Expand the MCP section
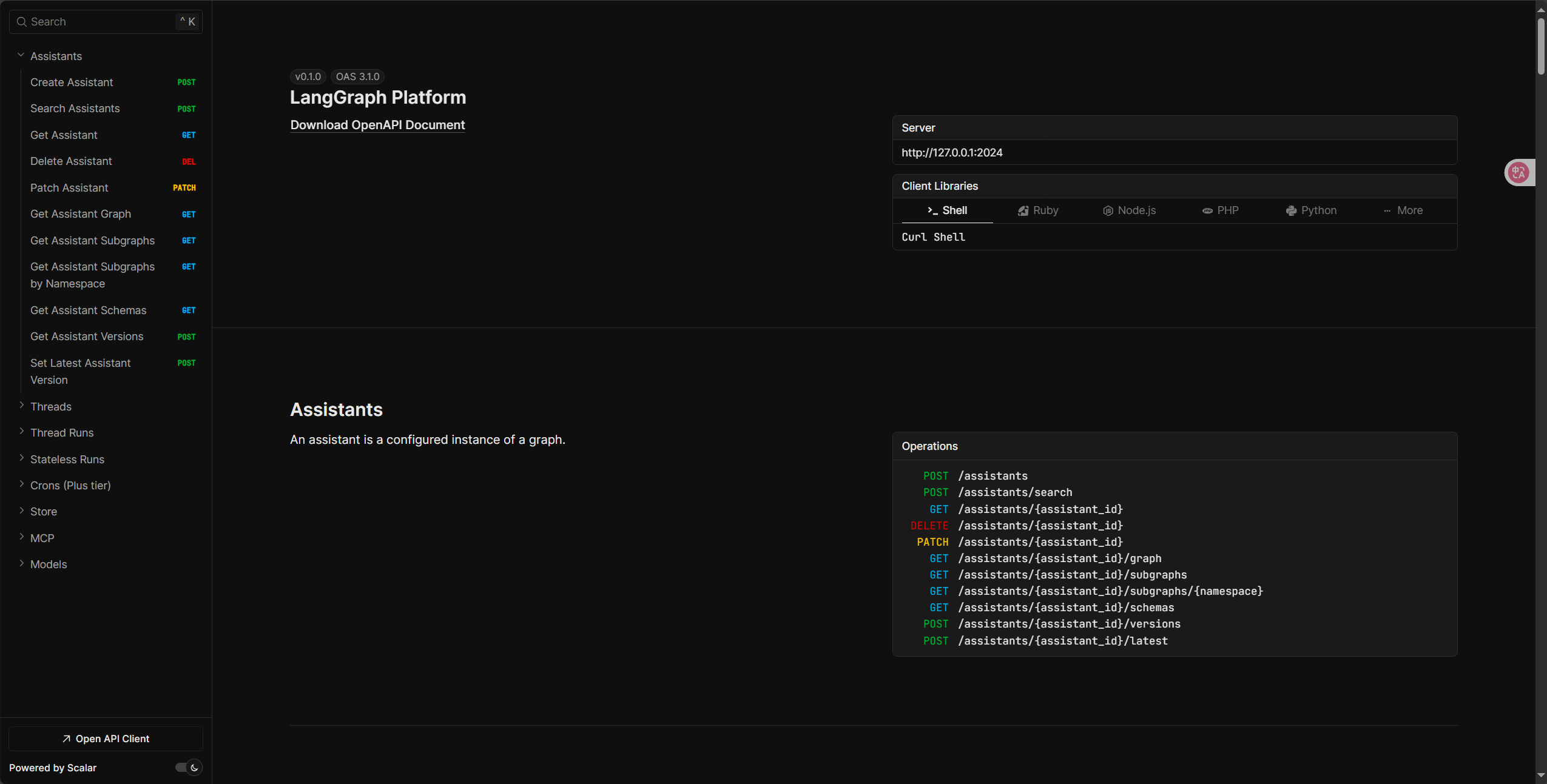This screenshot has height=784, width=1547. 21,537
